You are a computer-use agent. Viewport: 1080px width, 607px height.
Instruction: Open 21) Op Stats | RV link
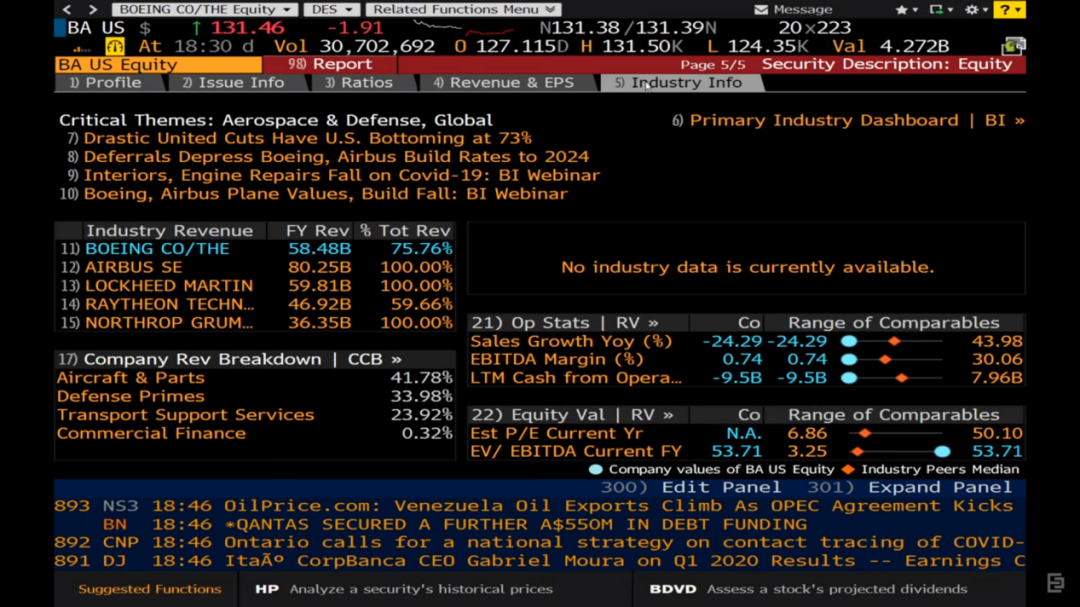coord(565,323)
